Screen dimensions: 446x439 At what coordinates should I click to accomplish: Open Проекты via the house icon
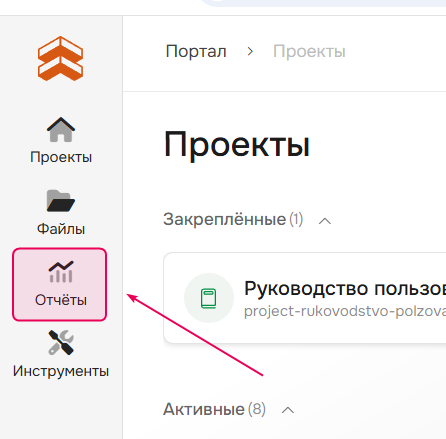61,130
